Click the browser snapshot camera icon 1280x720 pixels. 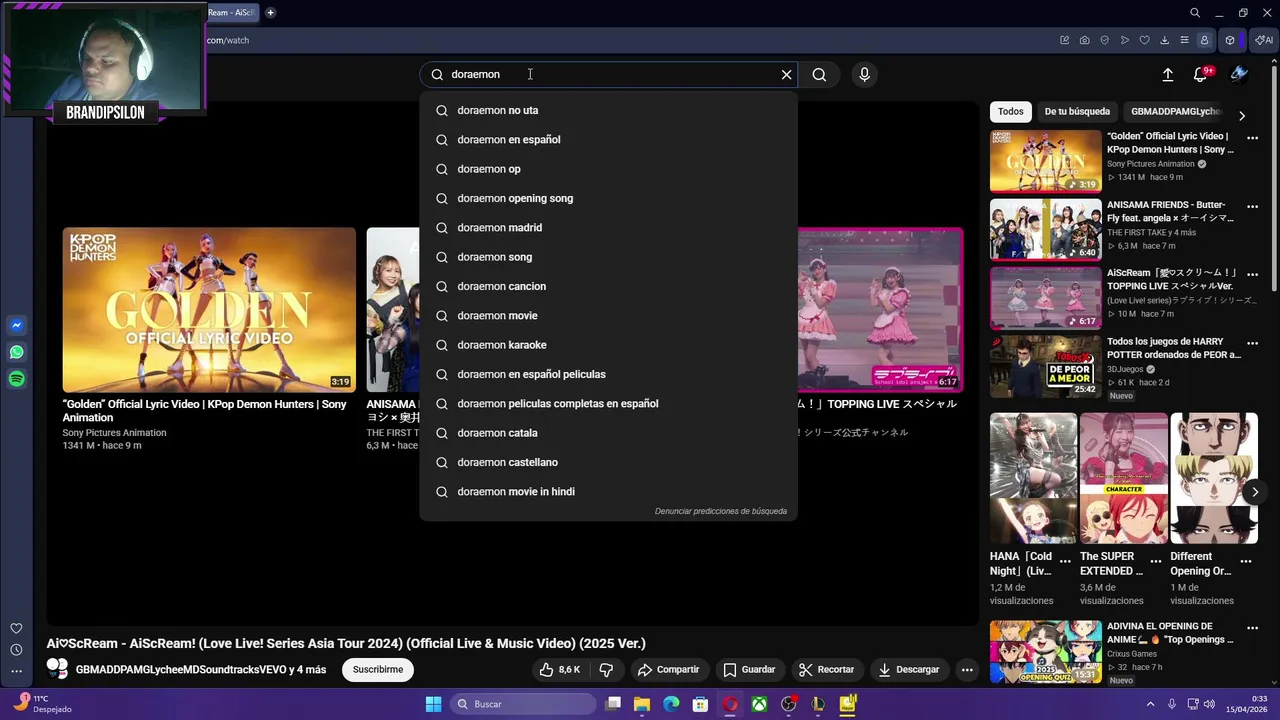1085,40
